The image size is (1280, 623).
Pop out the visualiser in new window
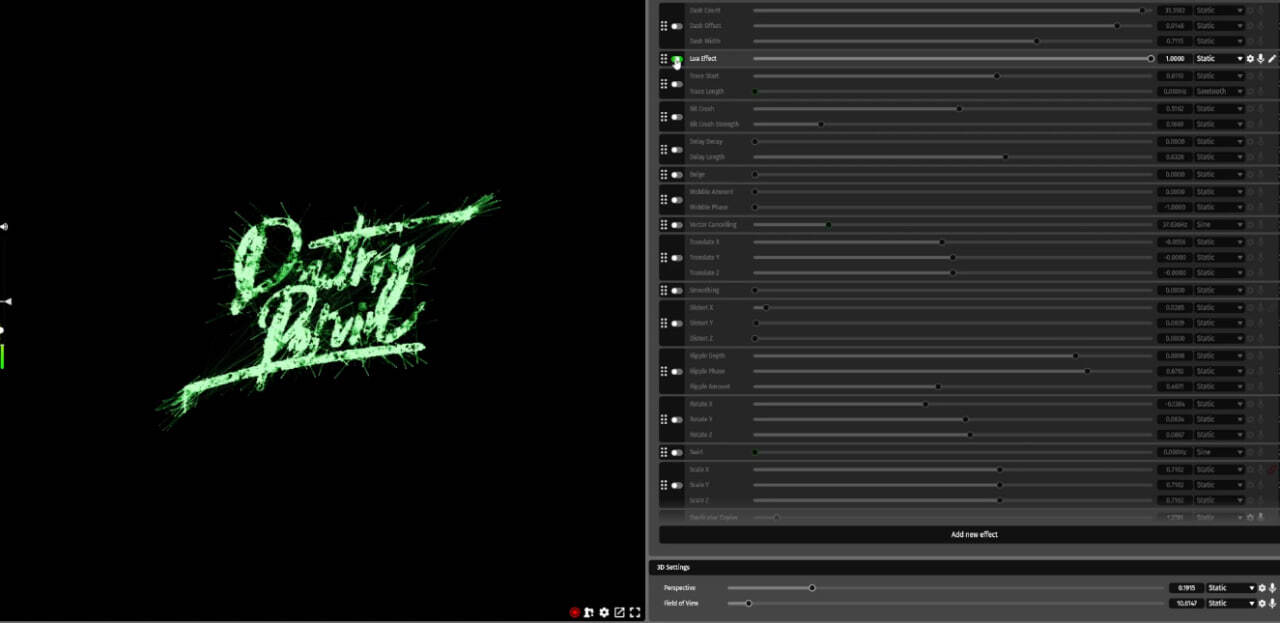619,612
